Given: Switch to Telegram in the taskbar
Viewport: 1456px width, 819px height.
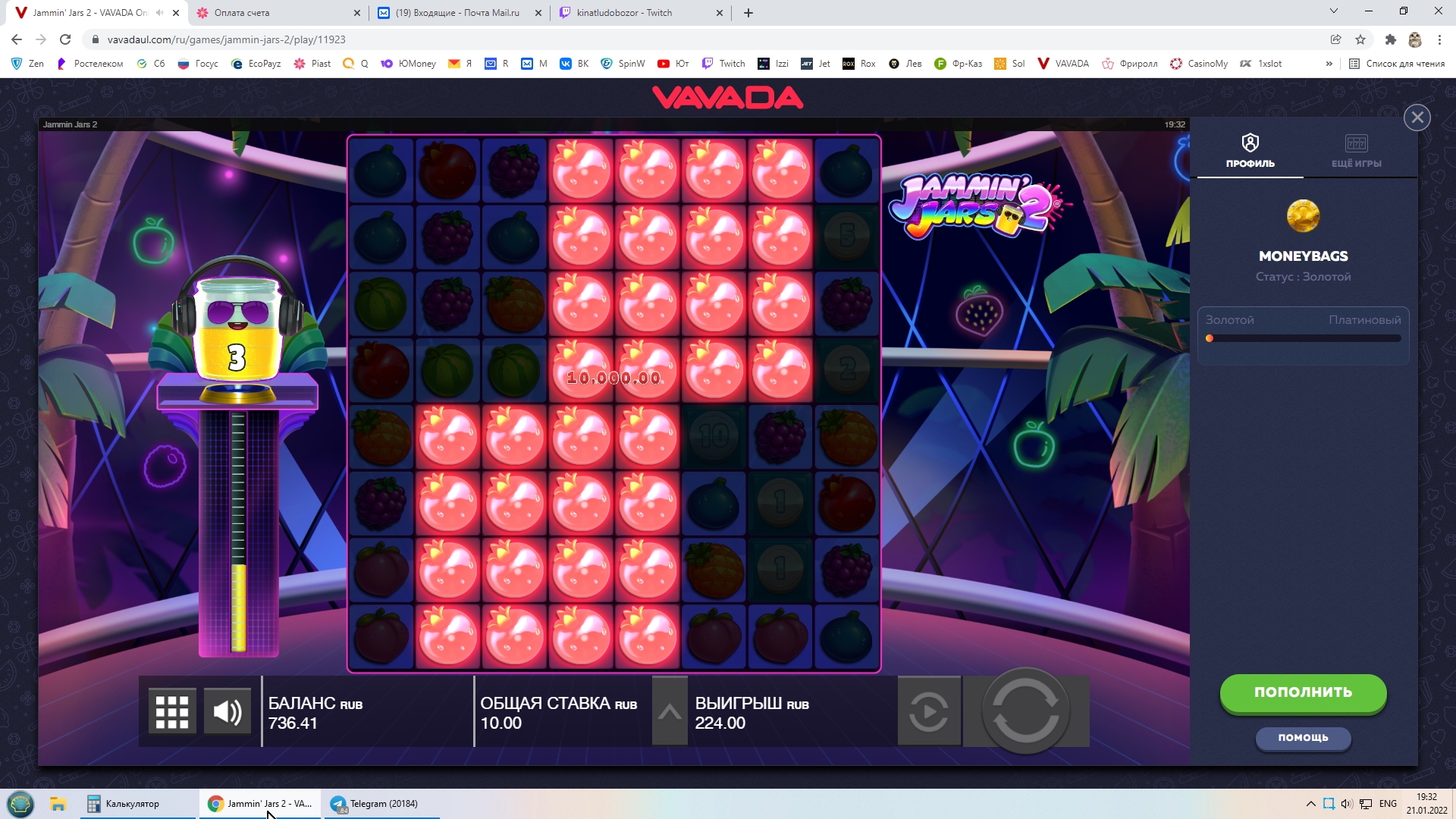Looking at the screenshot, I should 383,804.
